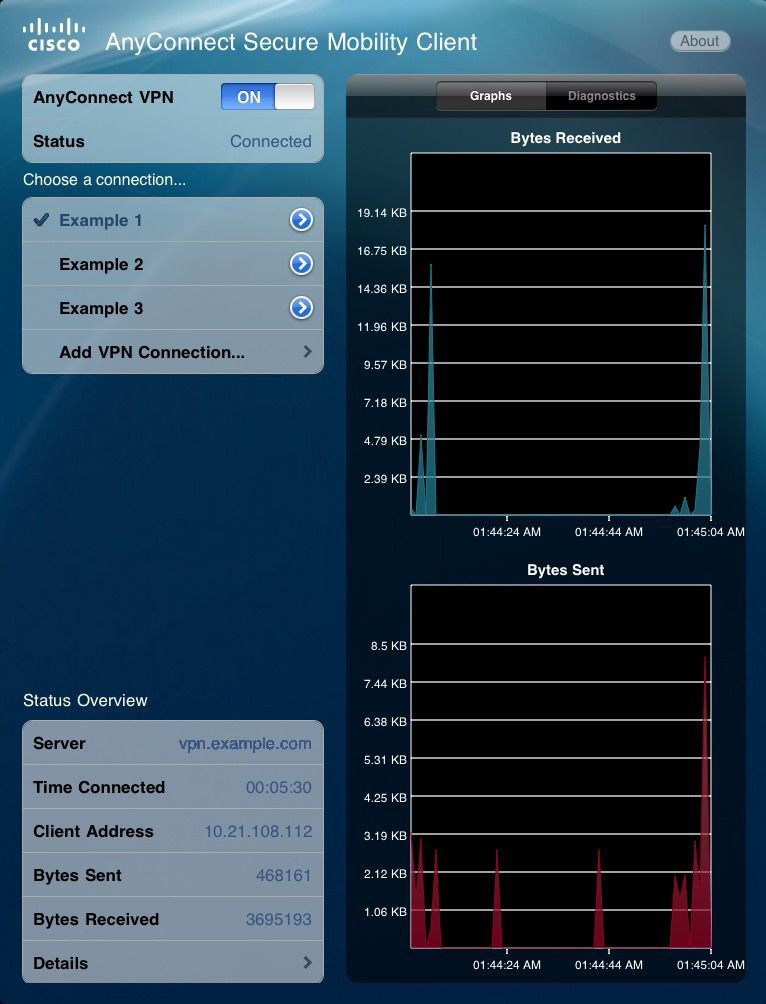Click the checkmark beside Example 1
Viewport: 766px width, 1004px height.
click(41, 220)
